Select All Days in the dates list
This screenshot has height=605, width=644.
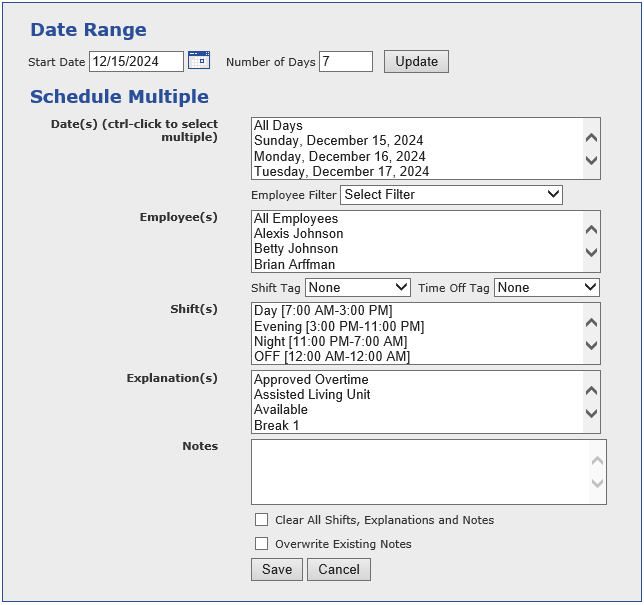point(417,125)
